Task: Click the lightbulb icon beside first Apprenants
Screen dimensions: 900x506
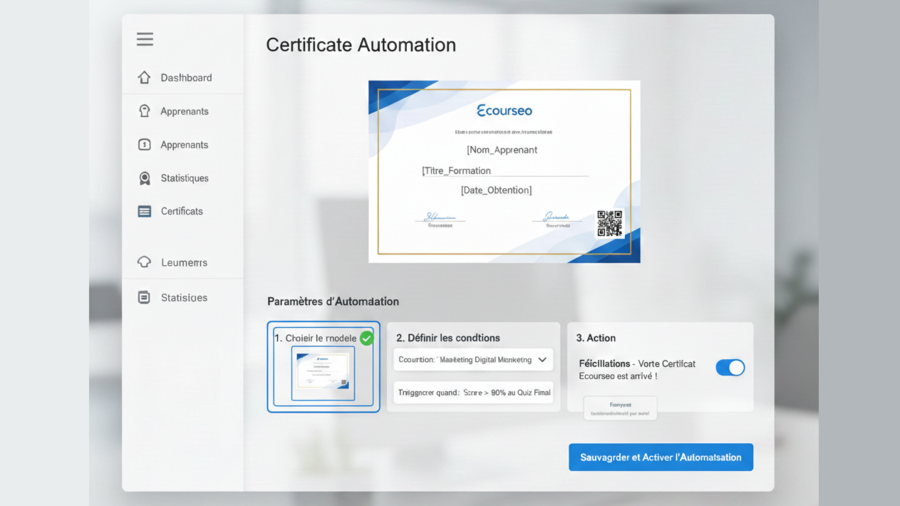Action: coord(144,111)
